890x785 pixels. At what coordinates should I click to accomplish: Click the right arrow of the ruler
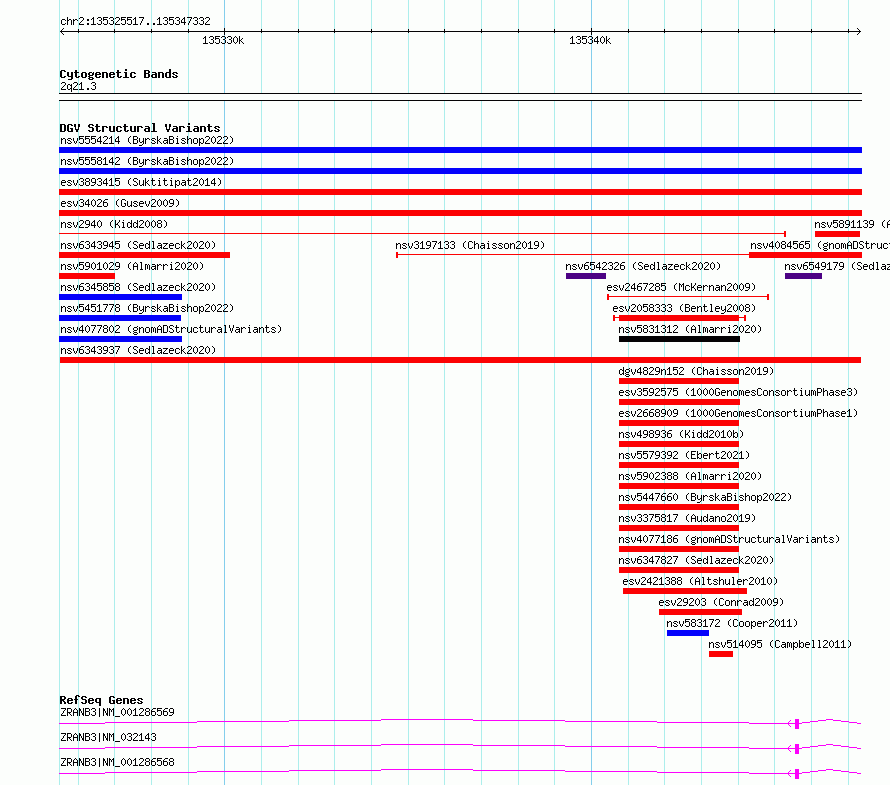tap(858, 31)
